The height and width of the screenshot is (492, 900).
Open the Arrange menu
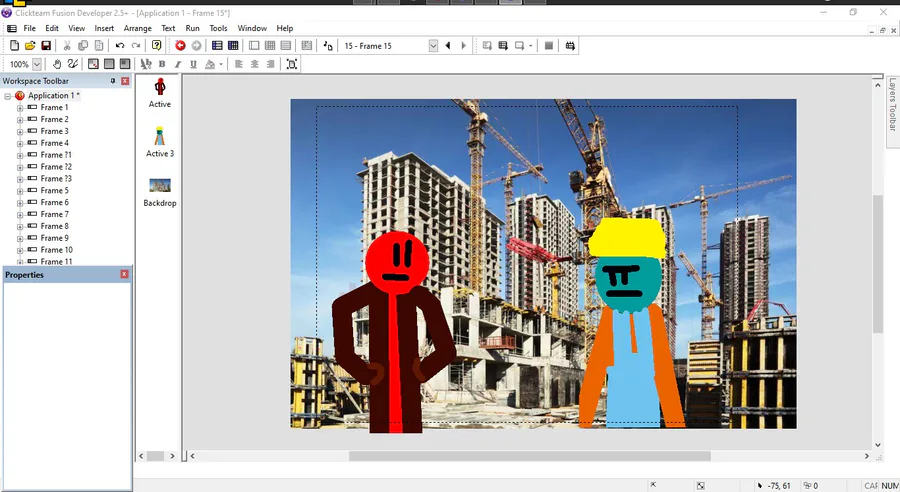pyautogui.click(x=138, y=28)
